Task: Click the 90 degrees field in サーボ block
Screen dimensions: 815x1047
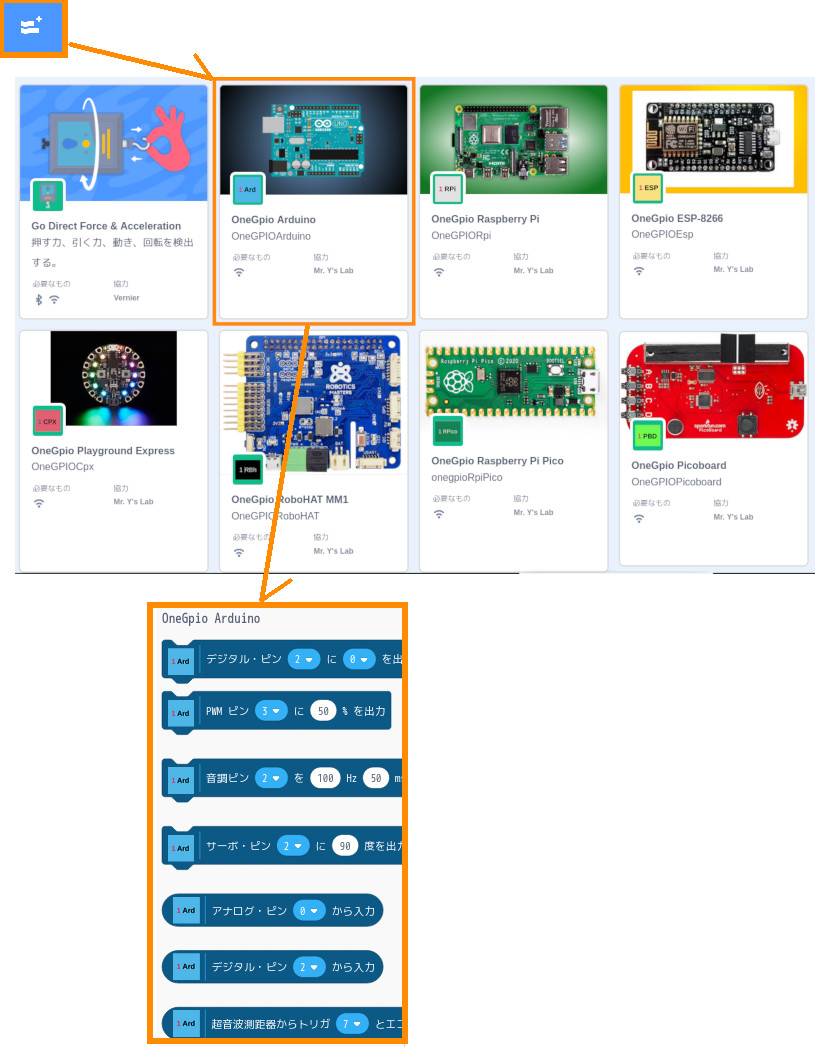Action: [345, 846]
